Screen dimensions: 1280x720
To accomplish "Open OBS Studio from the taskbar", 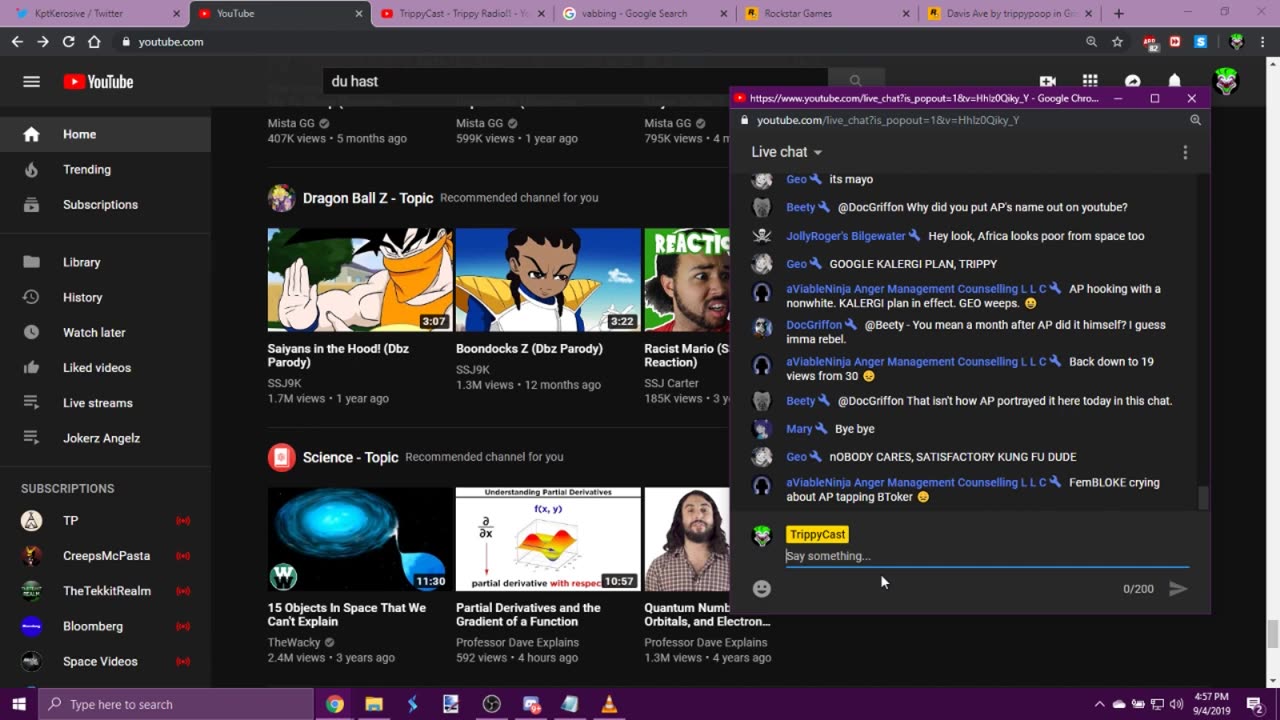I will (x=491, y=704).
